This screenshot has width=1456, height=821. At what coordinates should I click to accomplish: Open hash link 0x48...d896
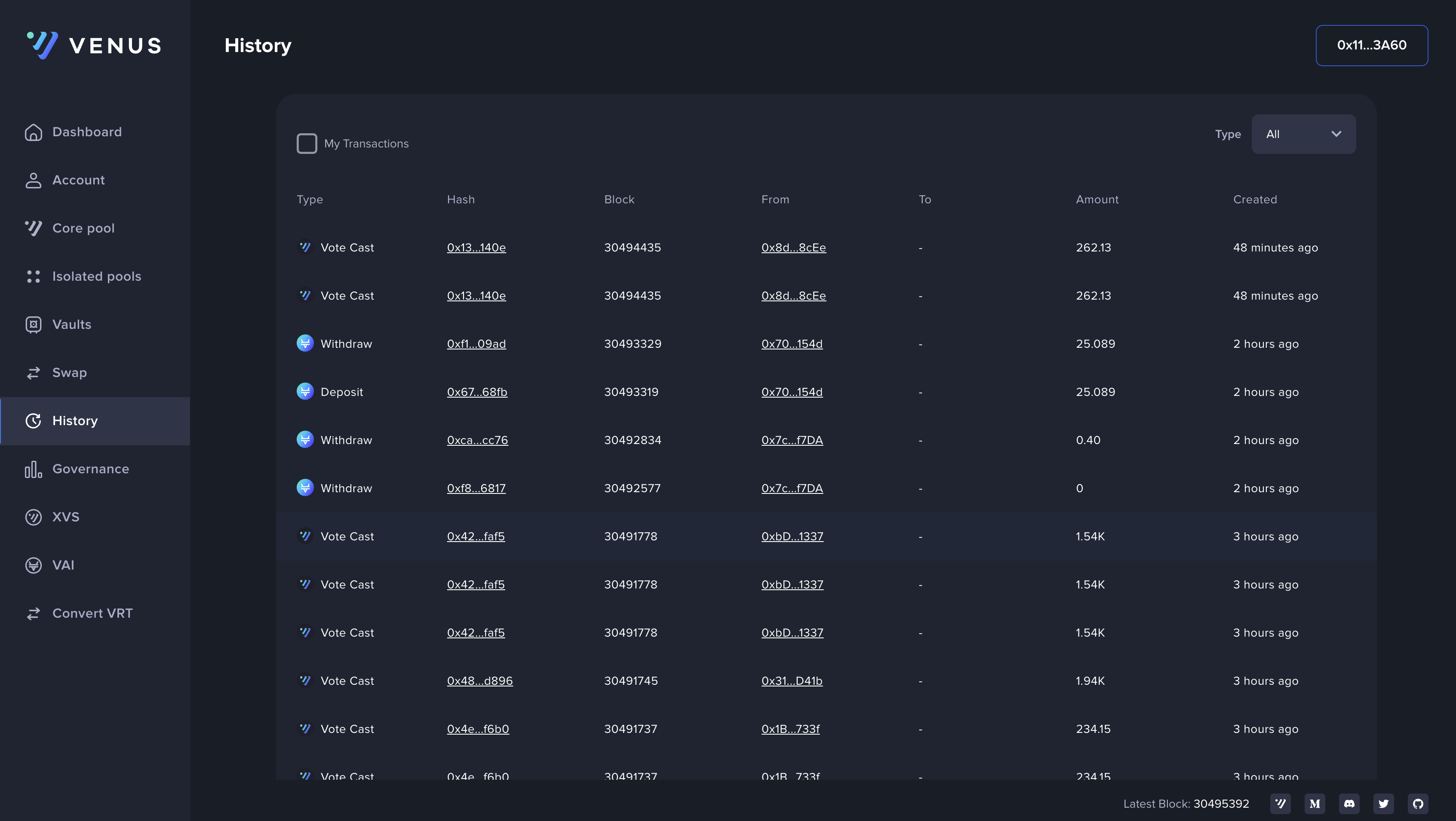(479, 681)
